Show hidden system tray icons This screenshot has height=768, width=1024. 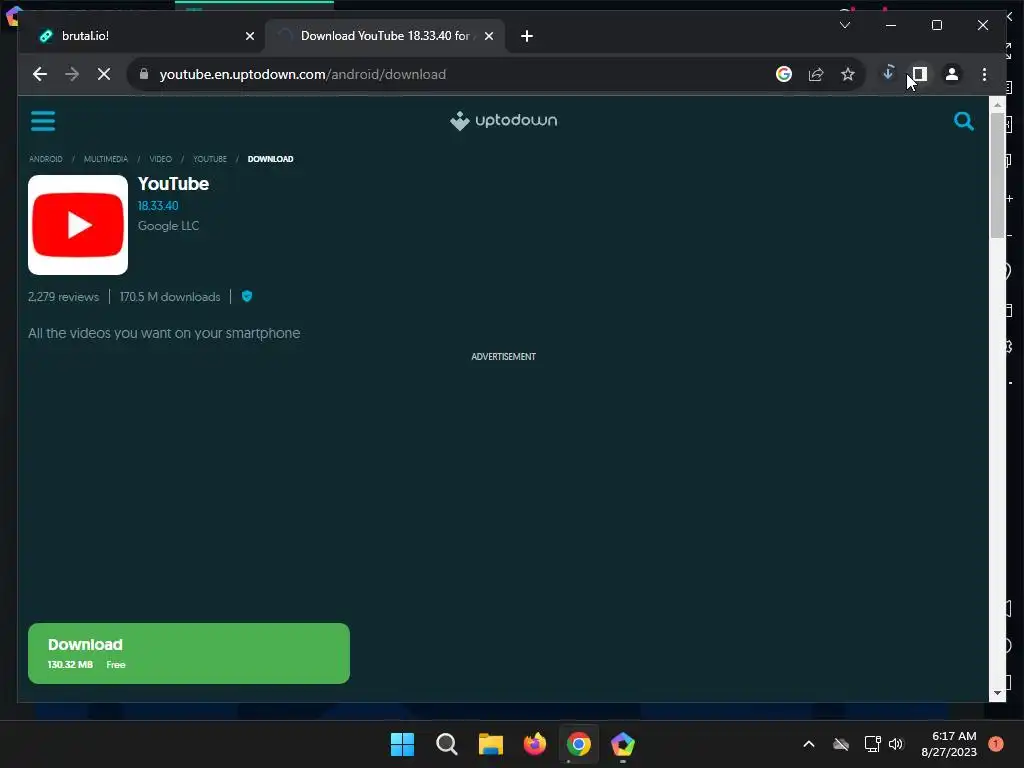click(808, 744)
